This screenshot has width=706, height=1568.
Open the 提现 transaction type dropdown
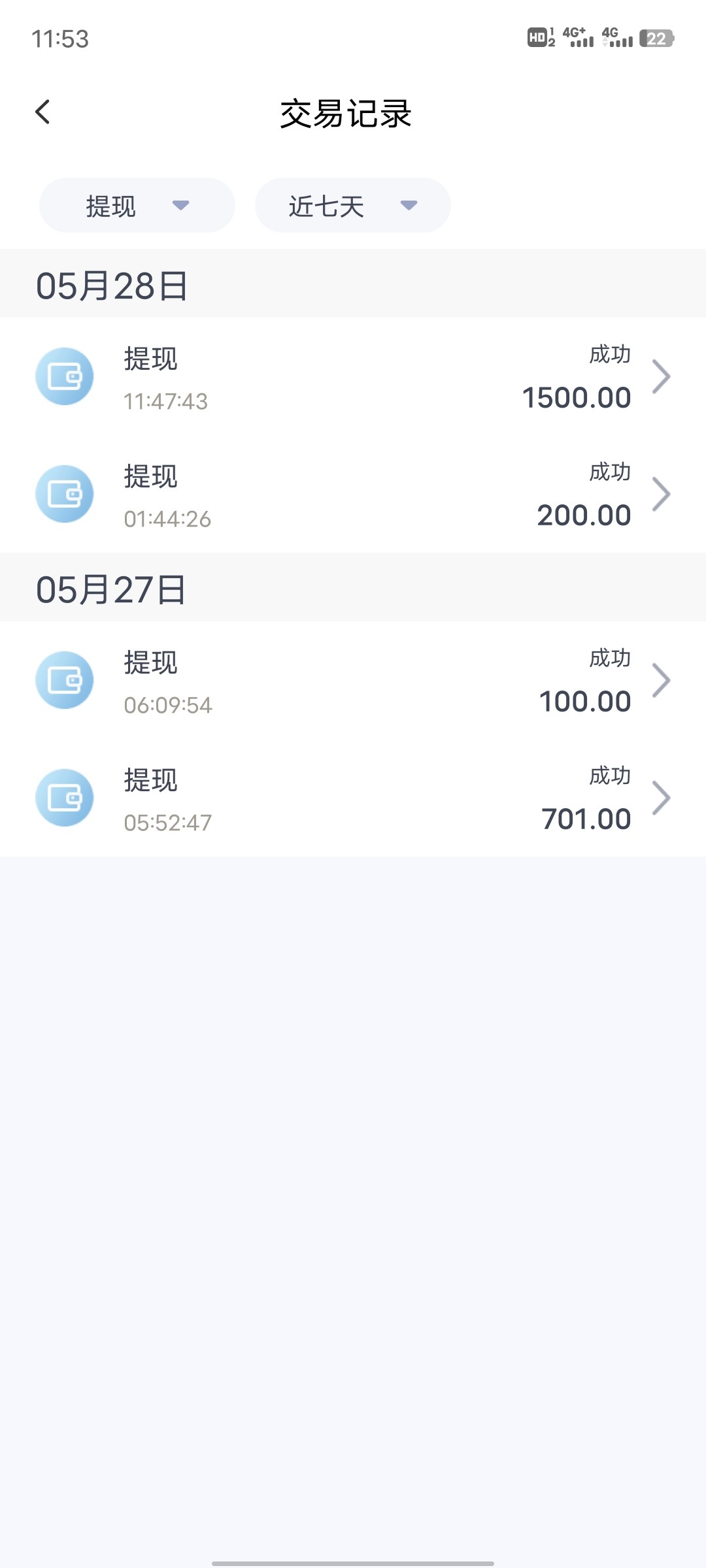[x=137, y=206]
